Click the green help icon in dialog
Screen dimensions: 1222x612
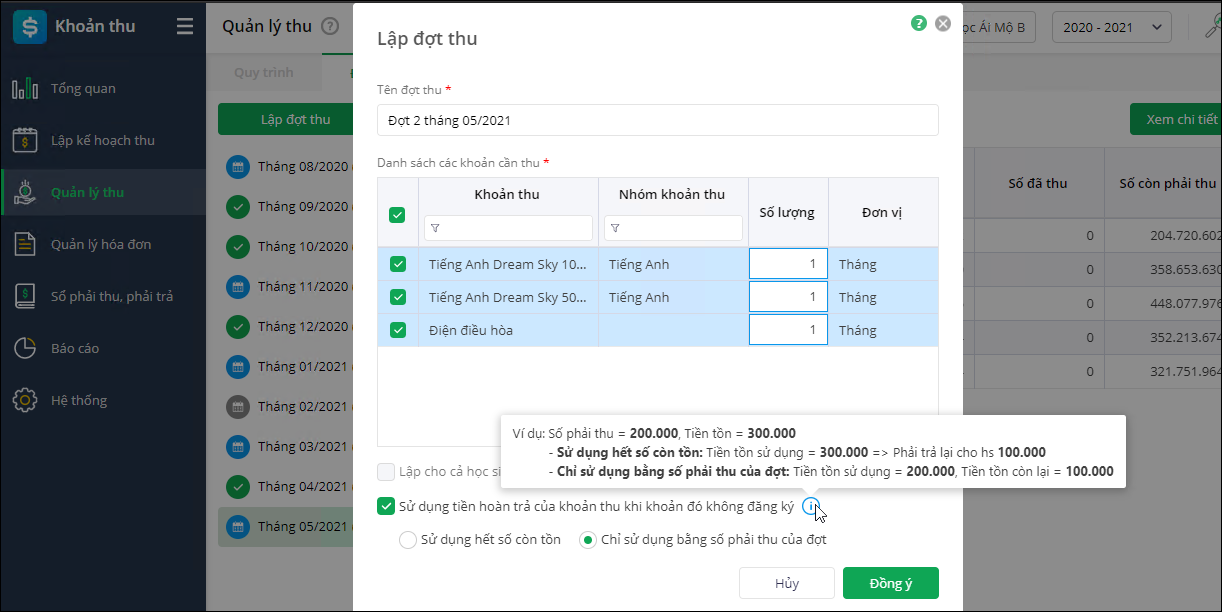[919, 23]
